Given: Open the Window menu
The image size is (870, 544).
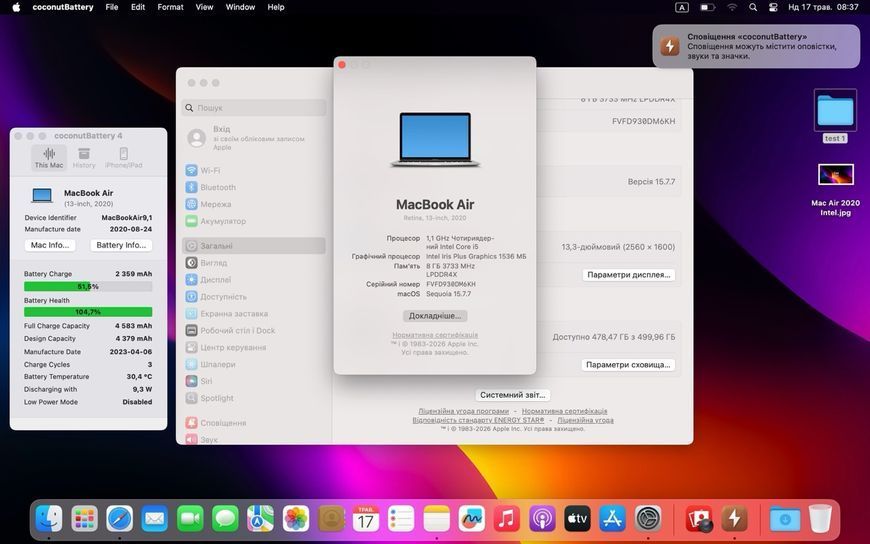Looking at the screenshot, I should tap(240, 7).
